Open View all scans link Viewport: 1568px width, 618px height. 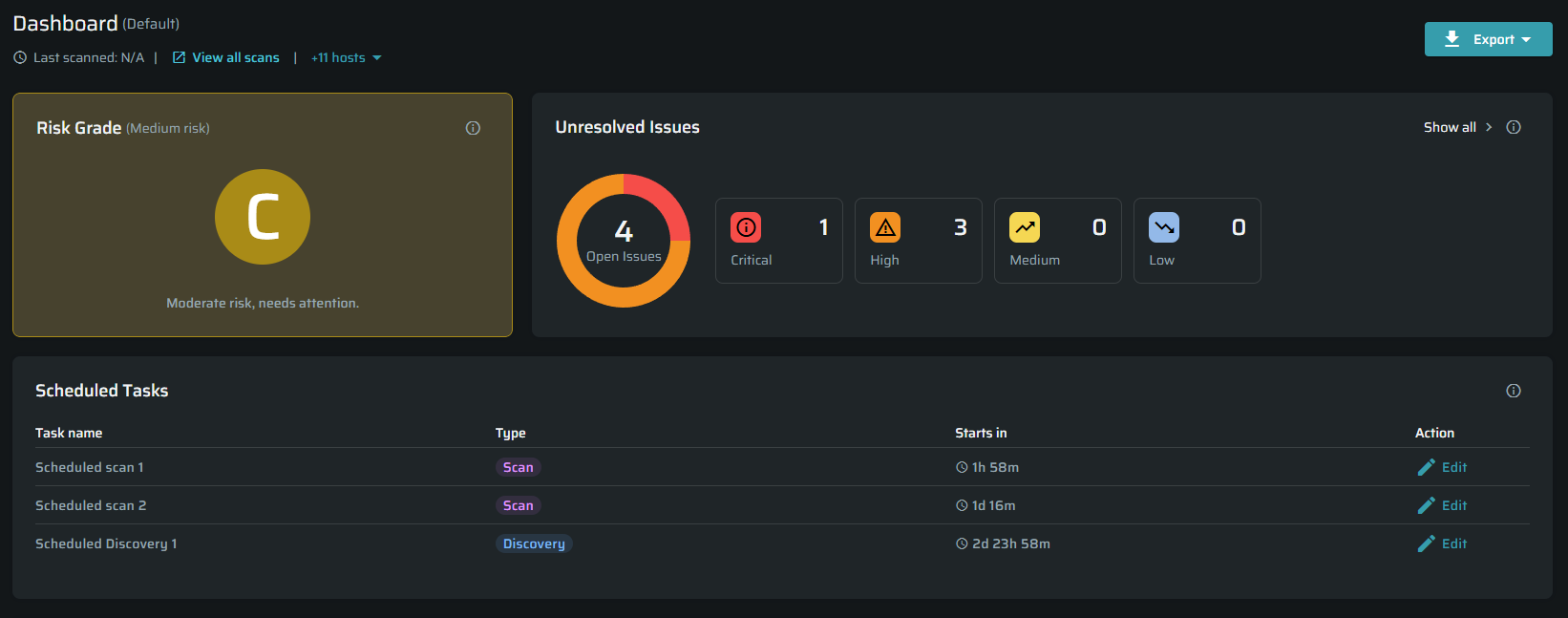(x=236, y=57)
